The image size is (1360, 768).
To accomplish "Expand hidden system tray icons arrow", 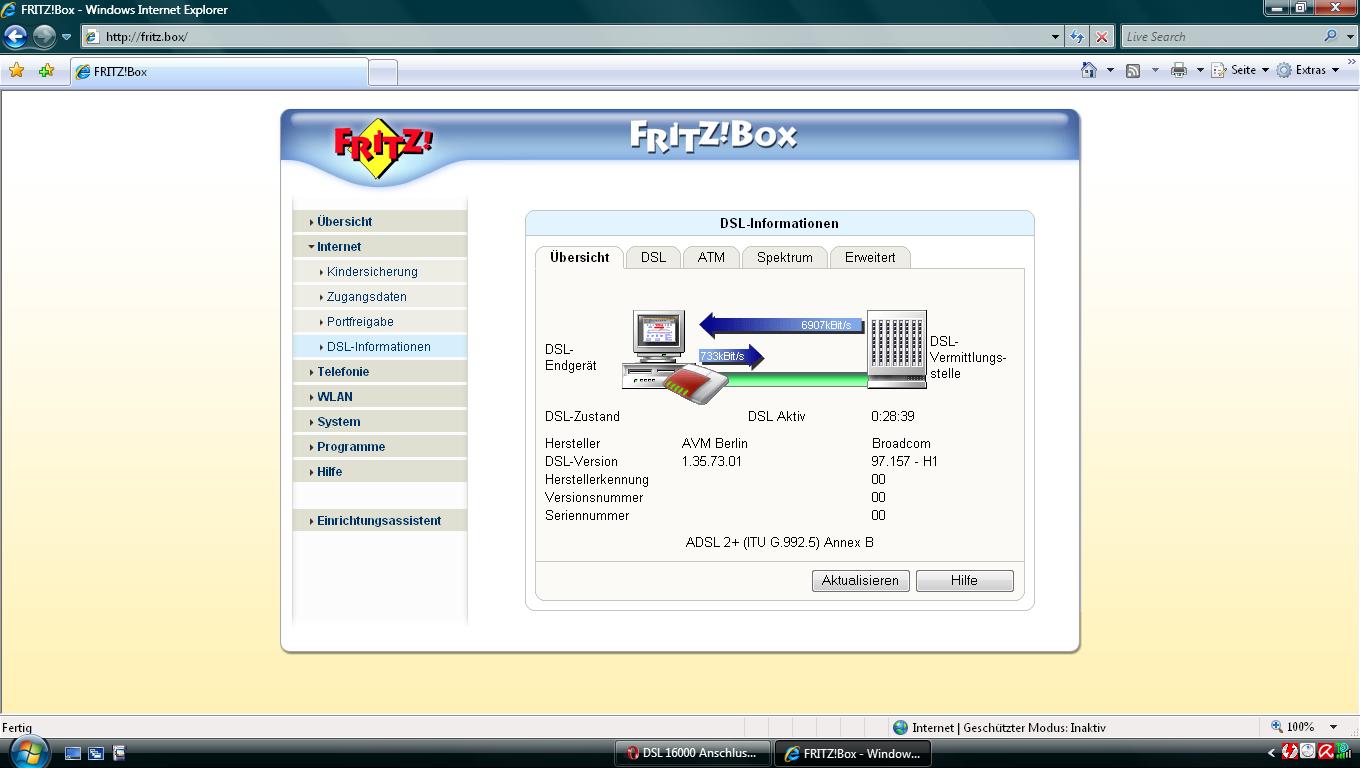I will click(1272, 753).
